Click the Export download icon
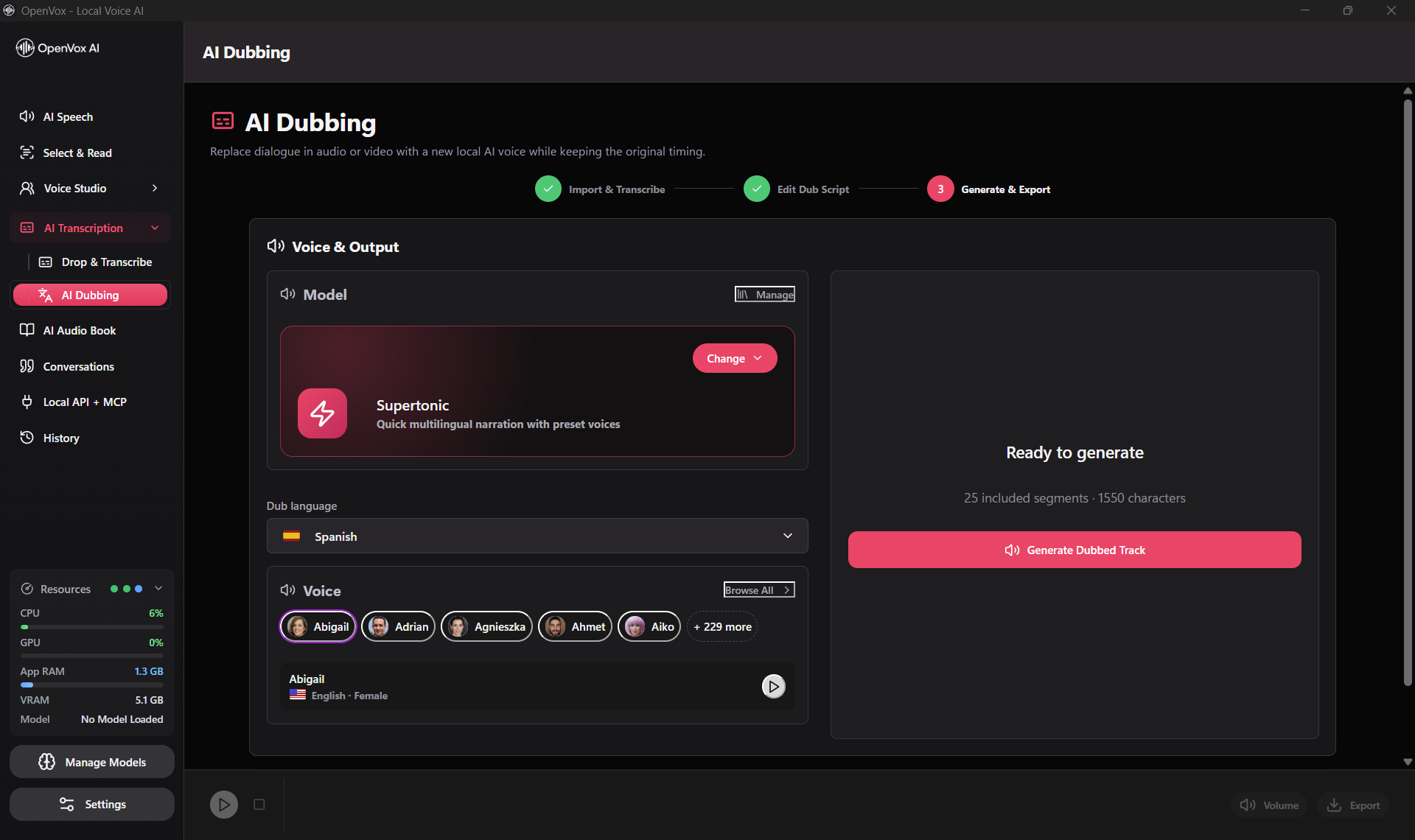This screenshot has width=1415, height=840. pos(1334,805)
